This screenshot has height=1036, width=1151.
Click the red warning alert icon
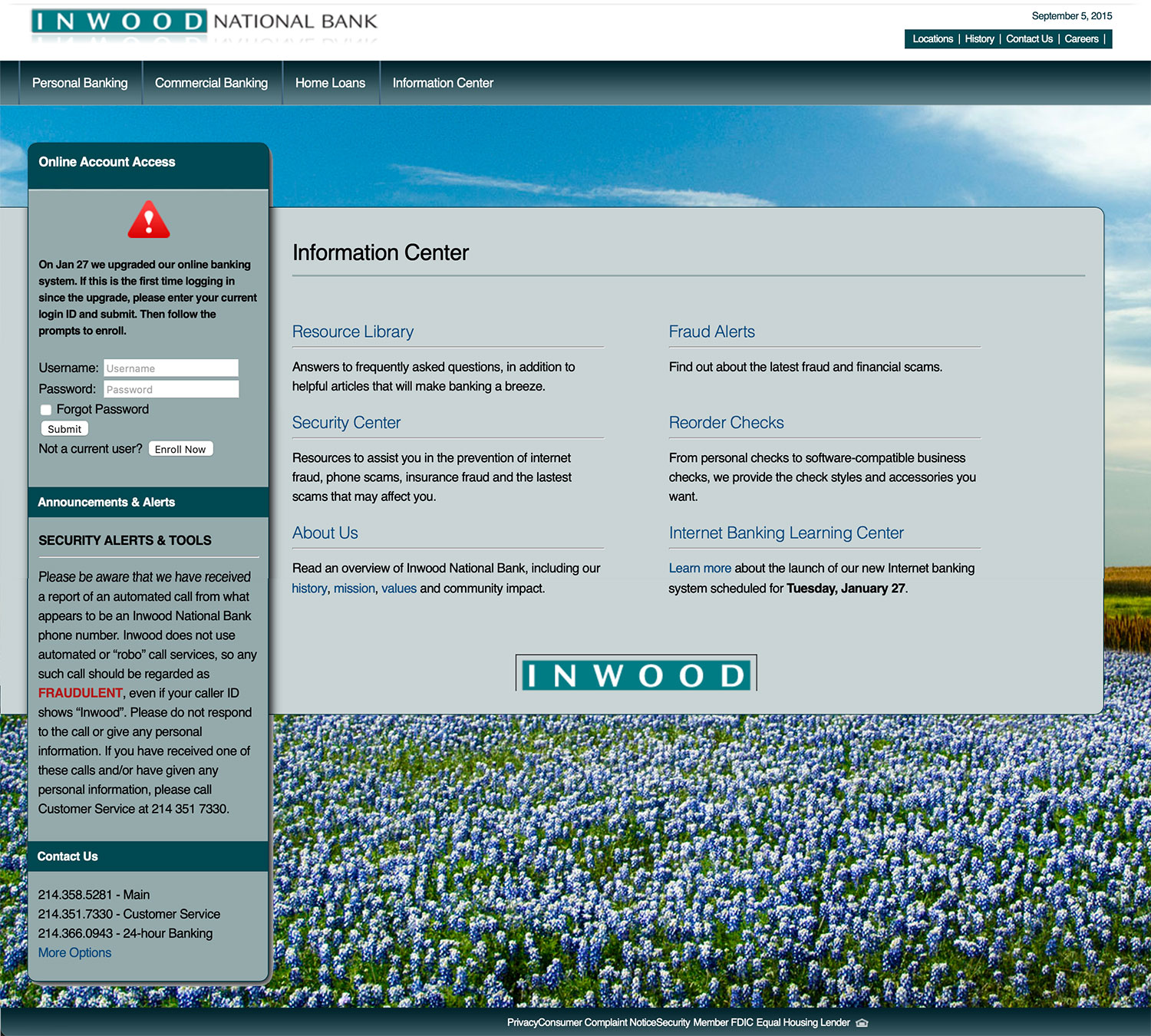pyautogui.click(x=149, y=220)
